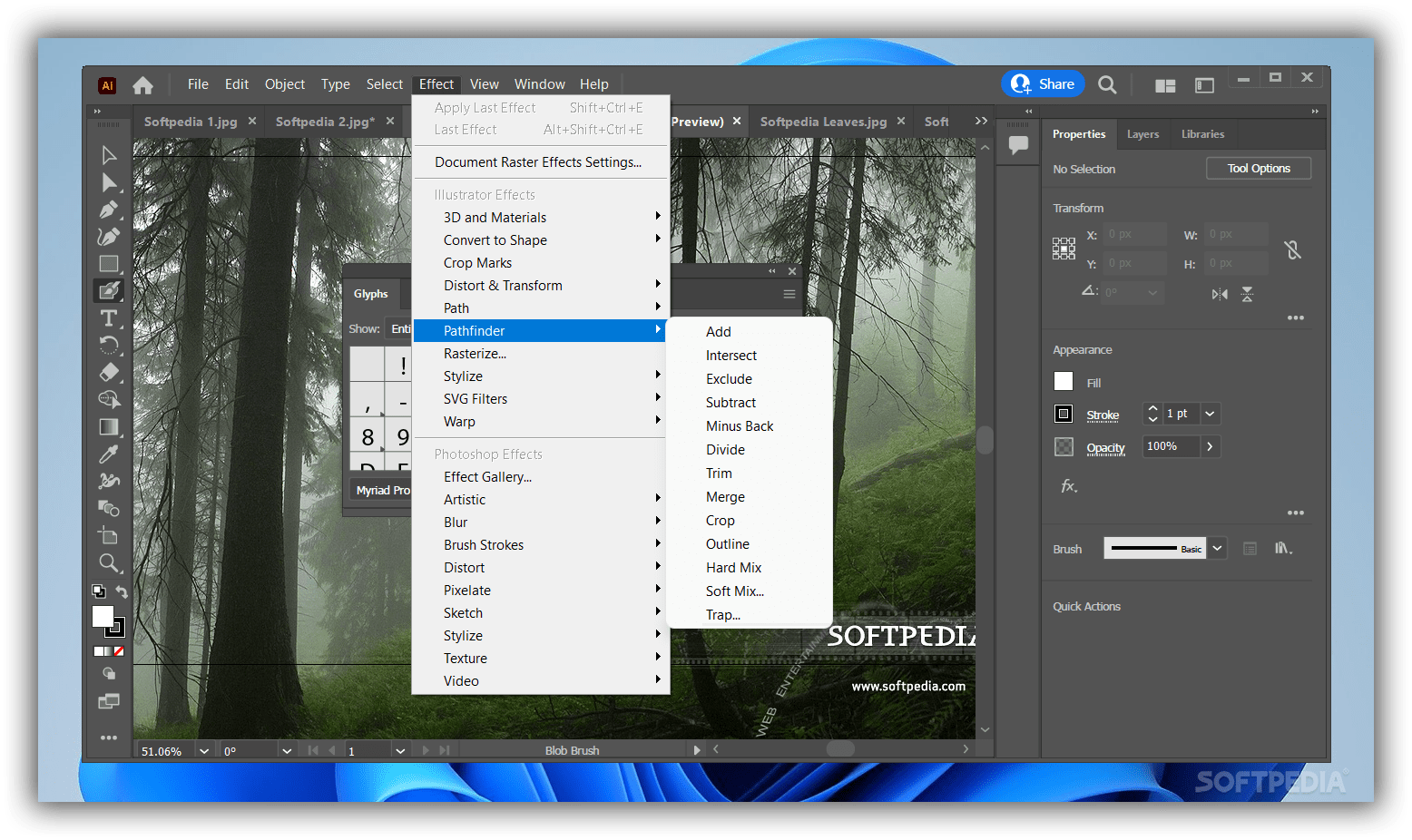Select the Blob Brush tool in toolbar
Viewport: 1412px width, 840px height.
109,290
